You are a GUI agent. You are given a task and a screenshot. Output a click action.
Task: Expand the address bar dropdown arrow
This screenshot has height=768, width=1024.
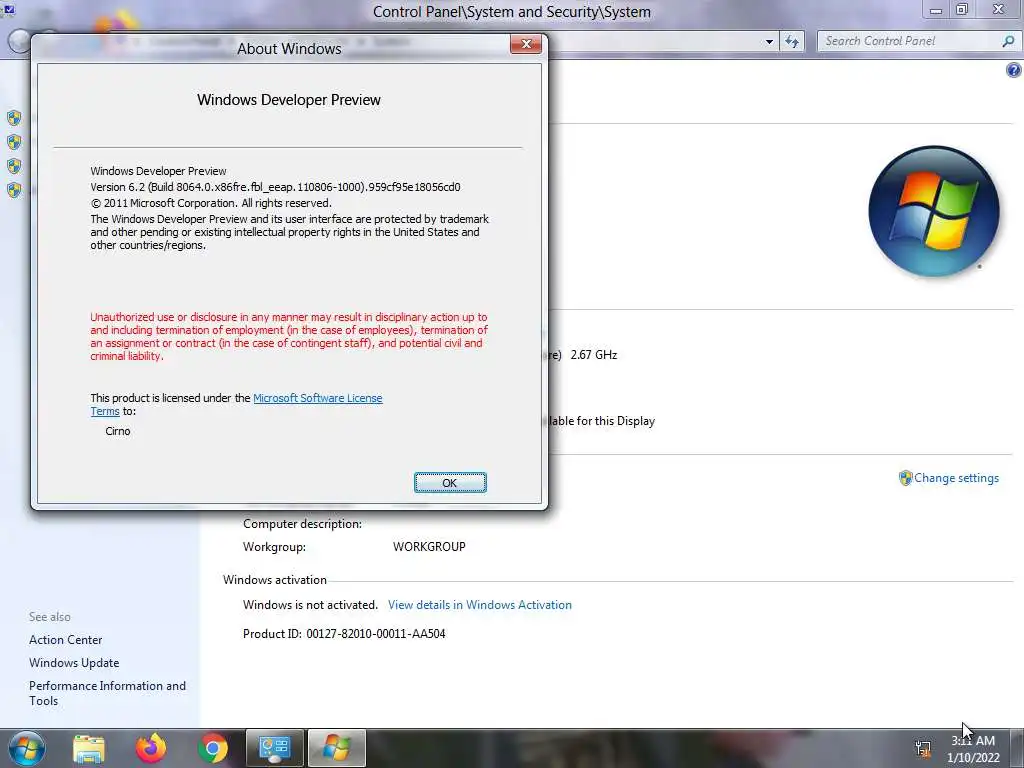(769, 42)
